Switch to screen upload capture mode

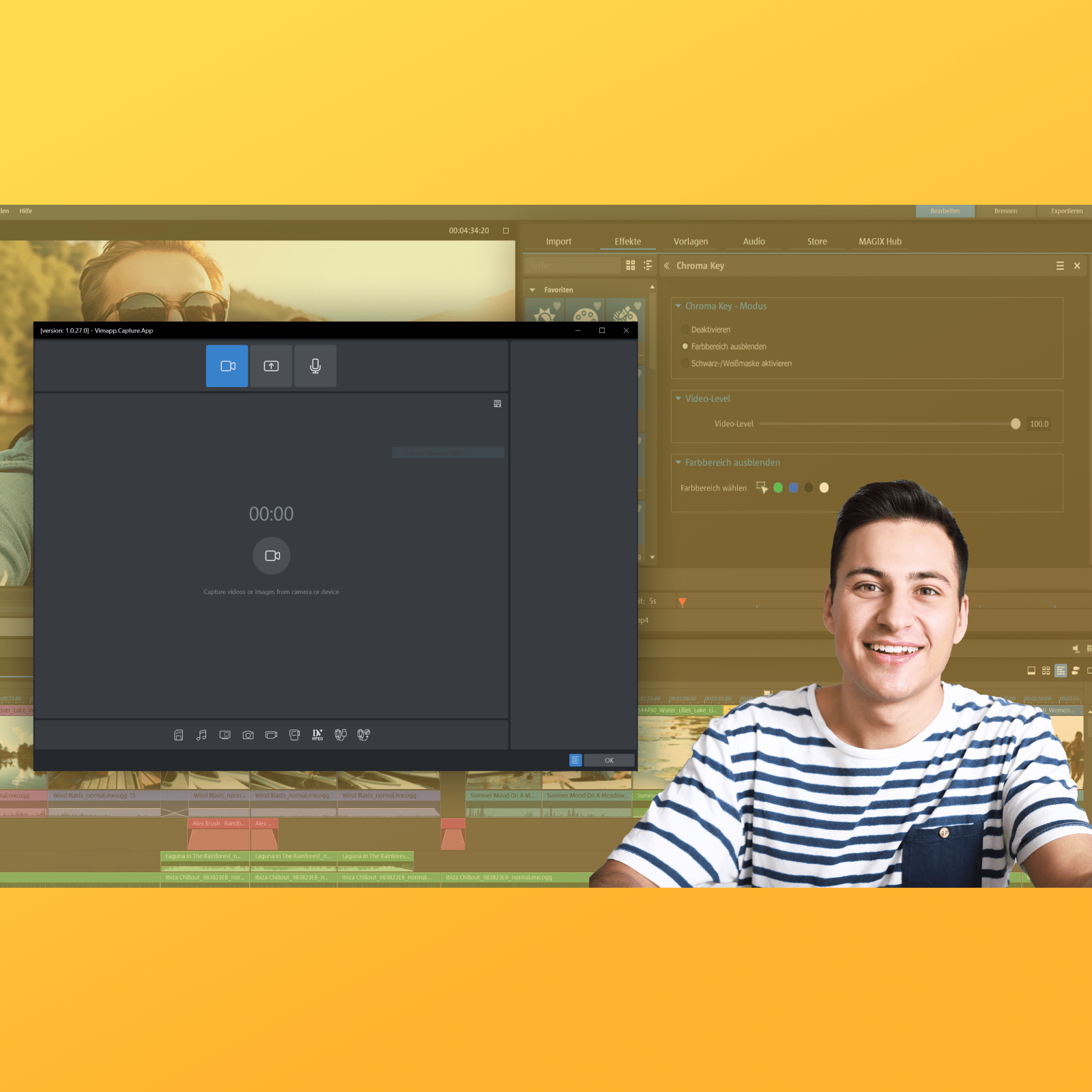click(x=271, y=367)
